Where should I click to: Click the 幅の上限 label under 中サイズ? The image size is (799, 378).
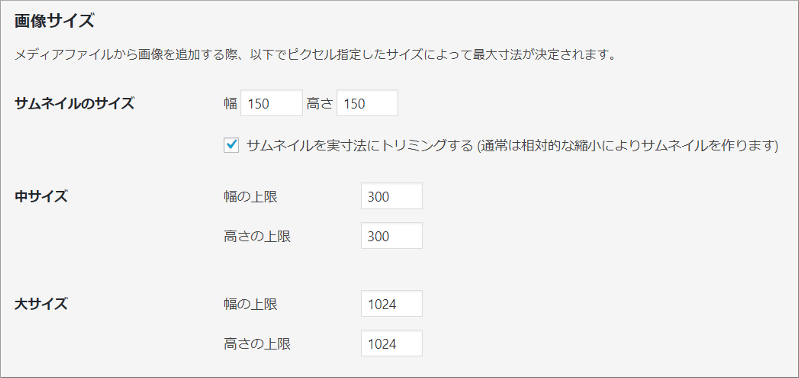pyautogui.click(x=250, y=197)
